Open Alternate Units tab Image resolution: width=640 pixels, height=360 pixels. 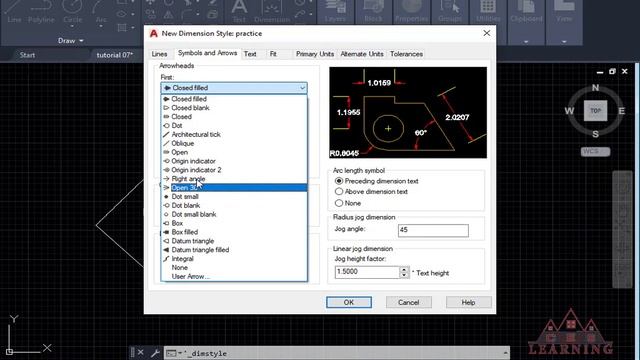pos(362,54)
